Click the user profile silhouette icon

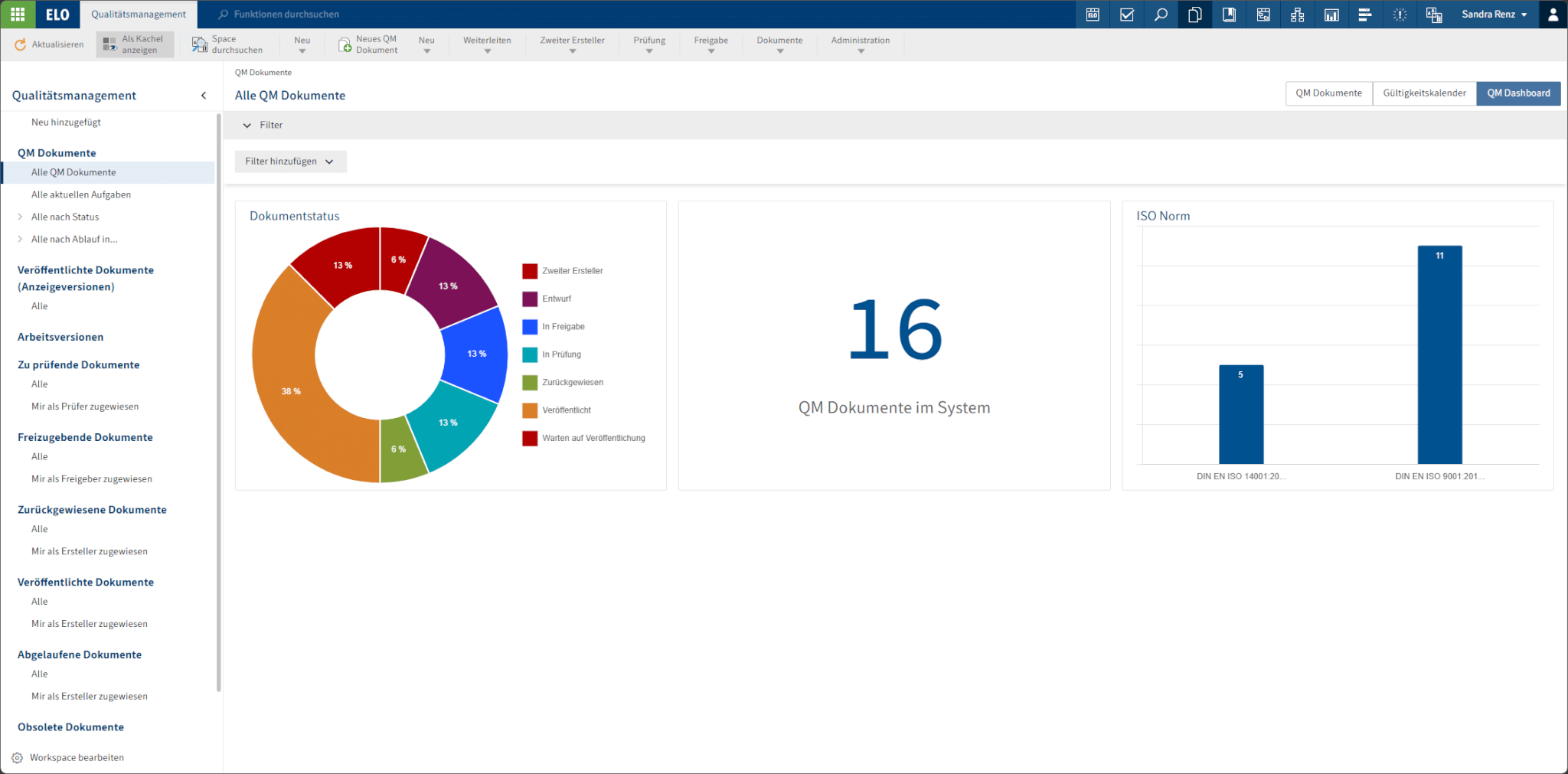pos(1553,14)
